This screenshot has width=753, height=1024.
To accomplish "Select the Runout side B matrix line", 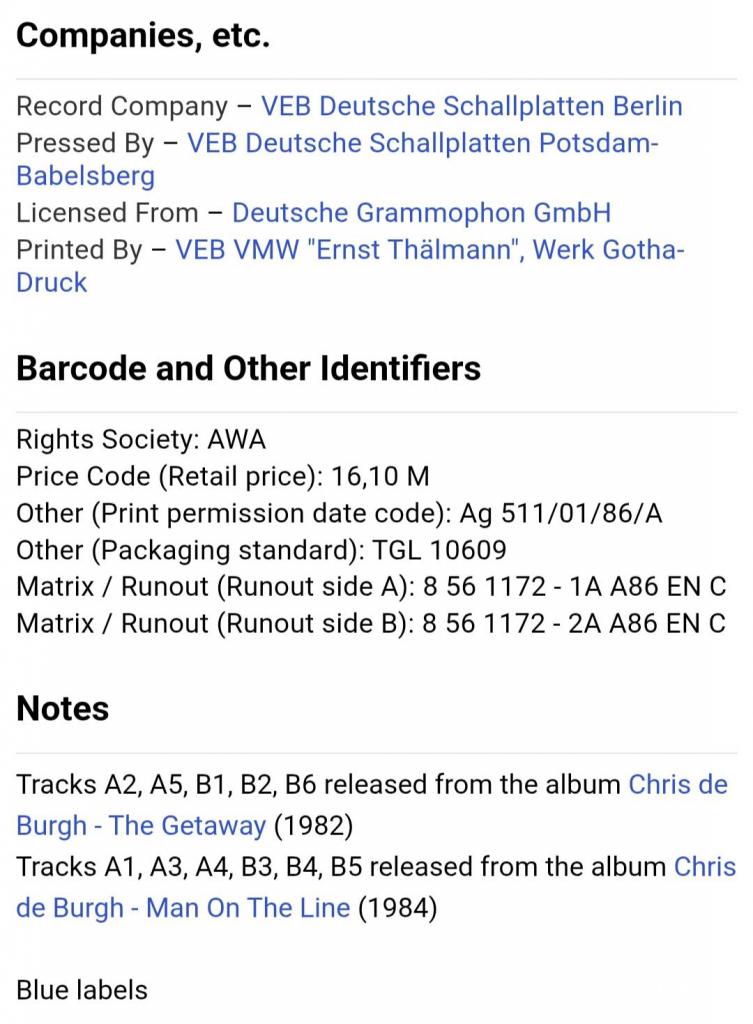I will 371,623.
